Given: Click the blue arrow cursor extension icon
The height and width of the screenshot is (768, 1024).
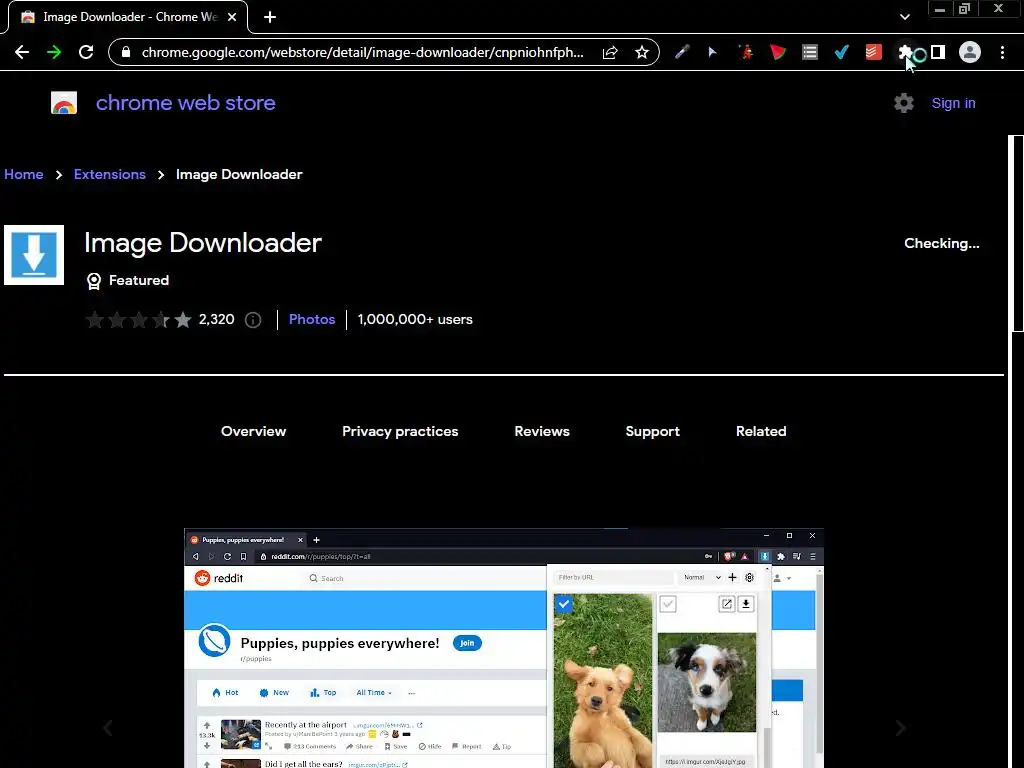Looking at the screenshot, I should 712,52.
